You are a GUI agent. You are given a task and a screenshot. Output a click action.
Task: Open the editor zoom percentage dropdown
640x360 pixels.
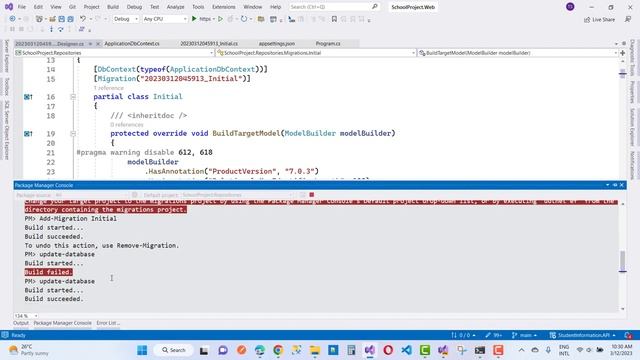[26, 316]
